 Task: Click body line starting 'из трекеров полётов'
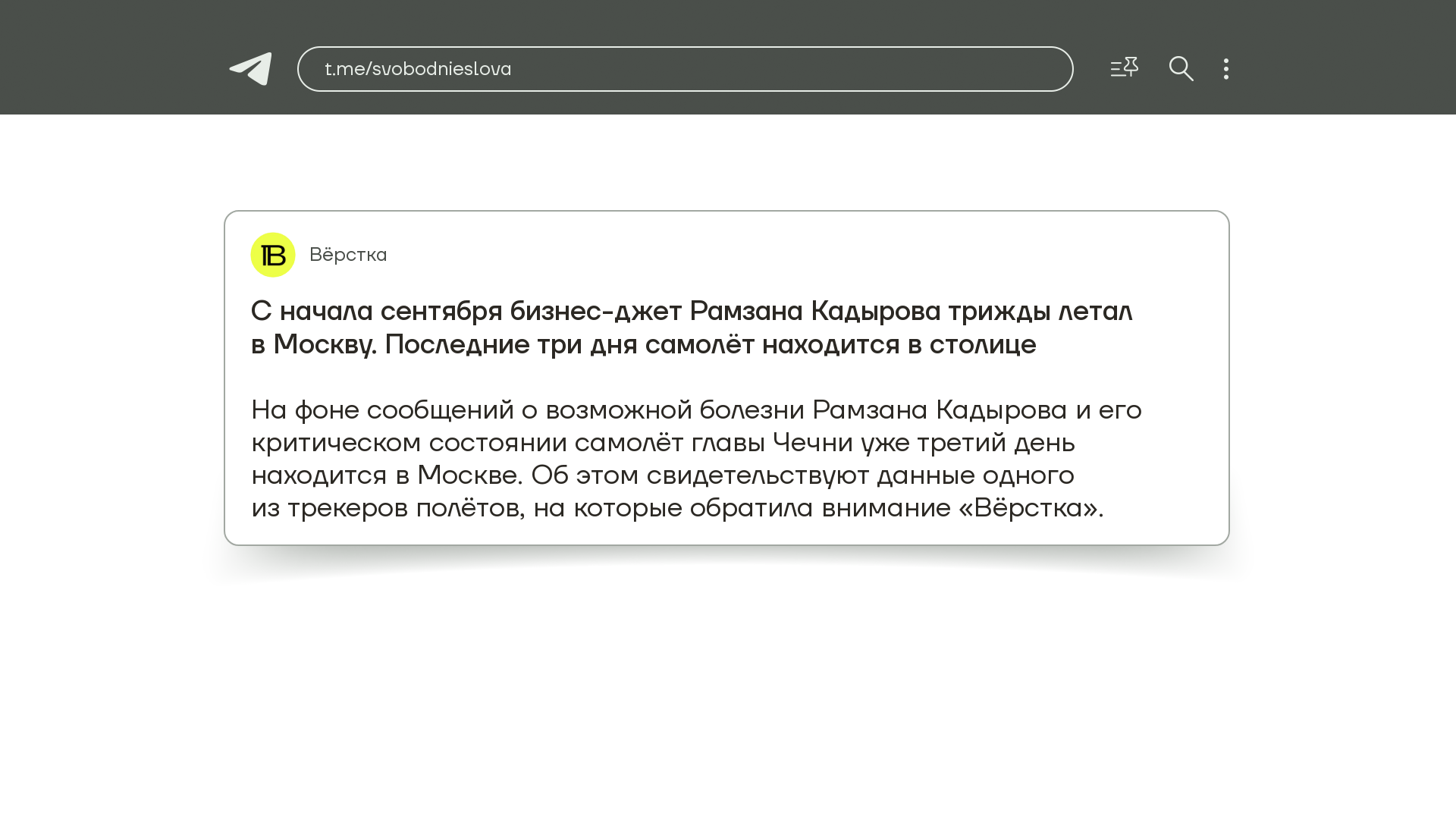pos(676,507)
